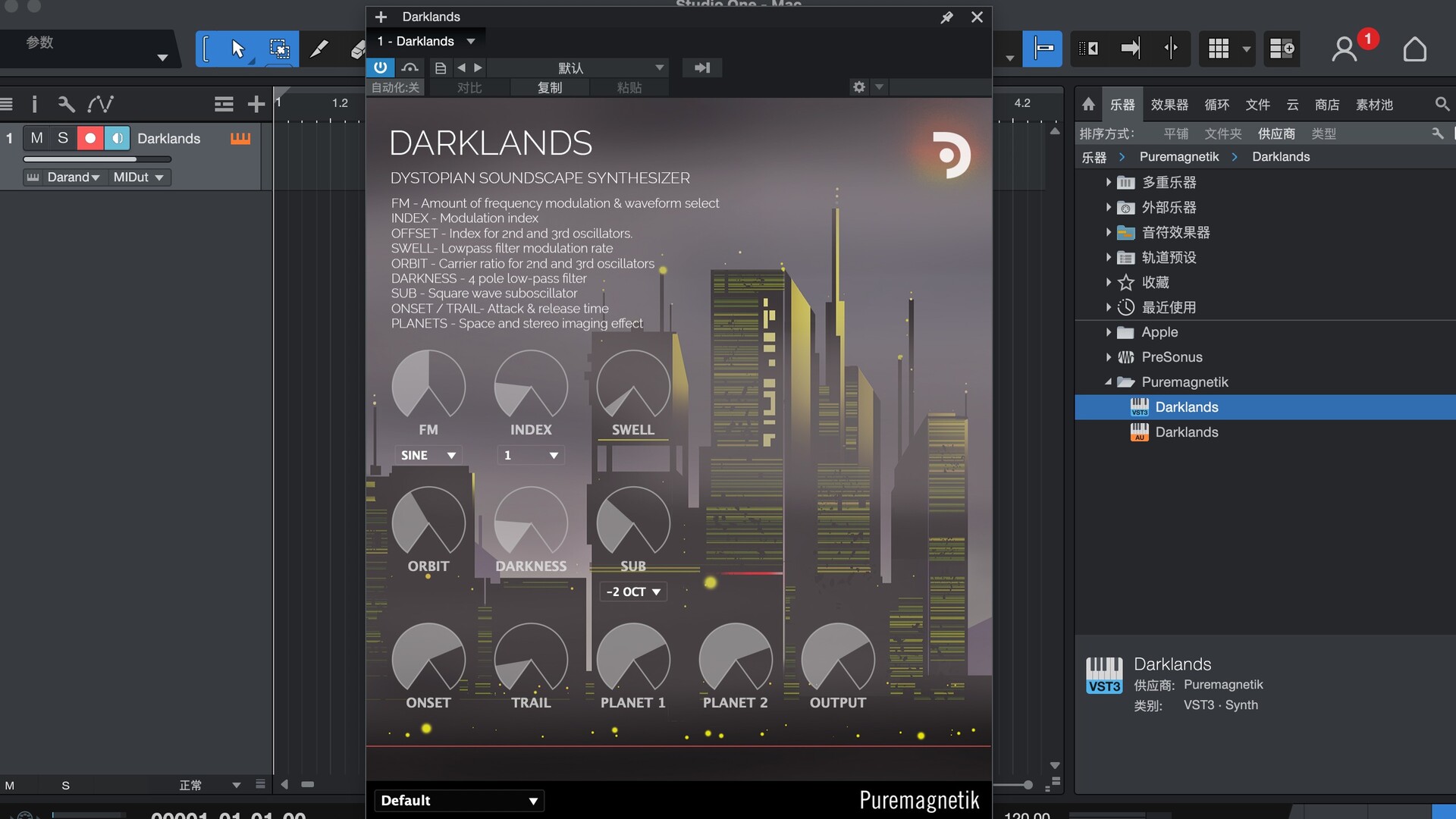Click the timeline ruler marker at 1.2

[x=340, y=102]
